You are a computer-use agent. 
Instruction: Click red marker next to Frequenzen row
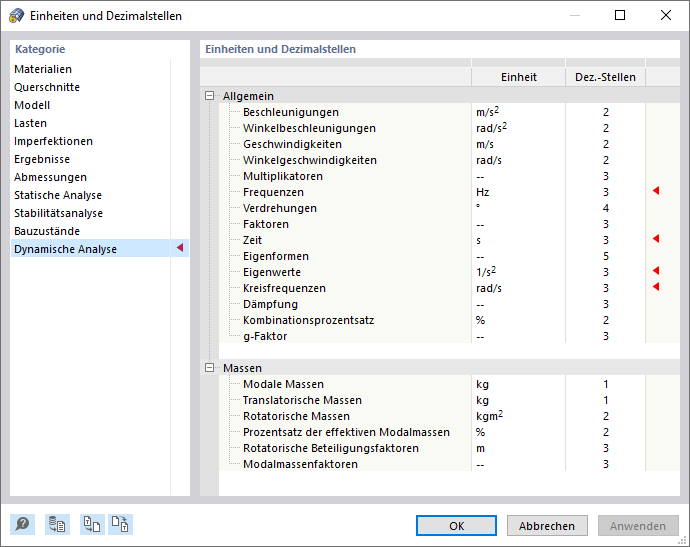tap(656, 191)
